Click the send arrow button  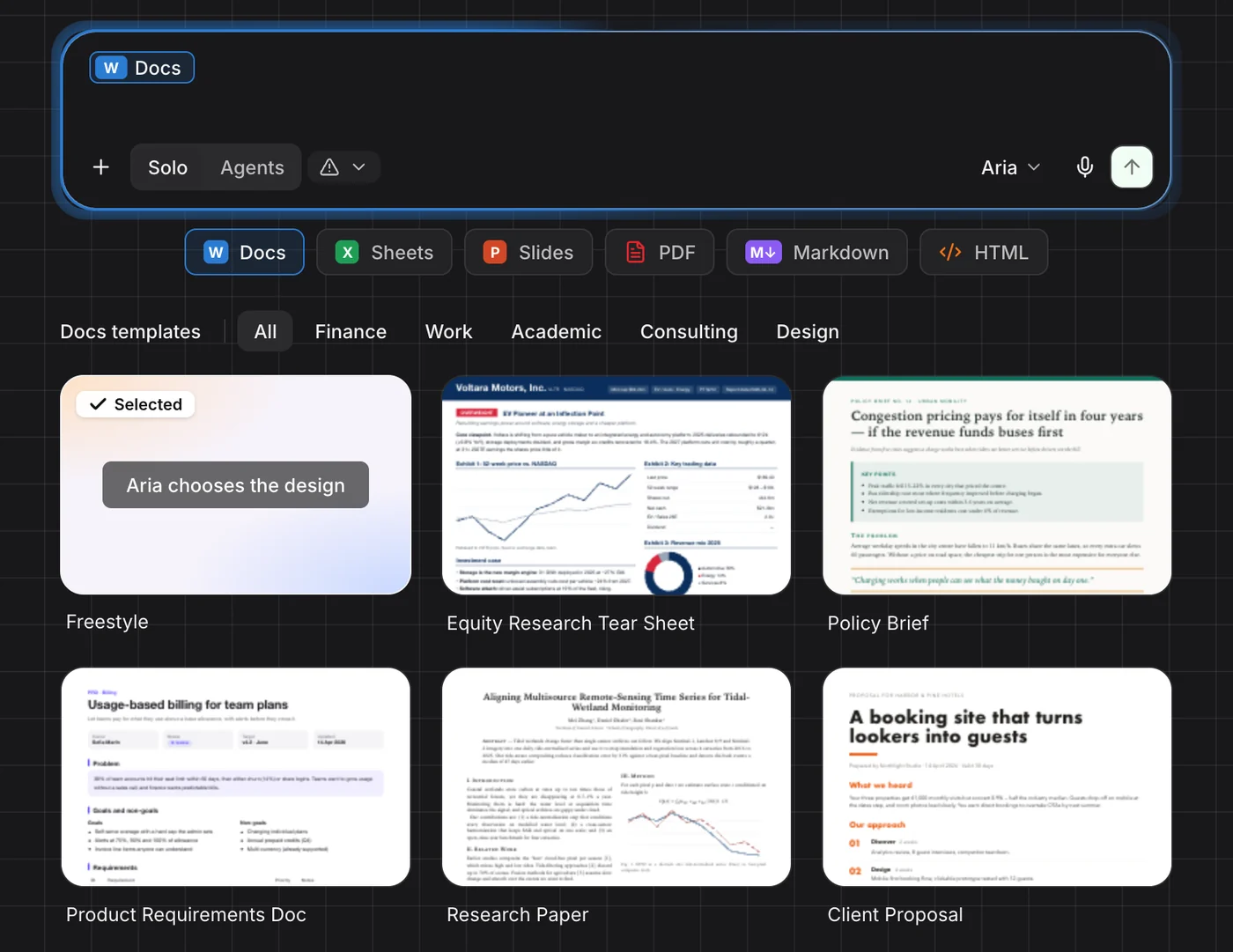[1132, 167]
